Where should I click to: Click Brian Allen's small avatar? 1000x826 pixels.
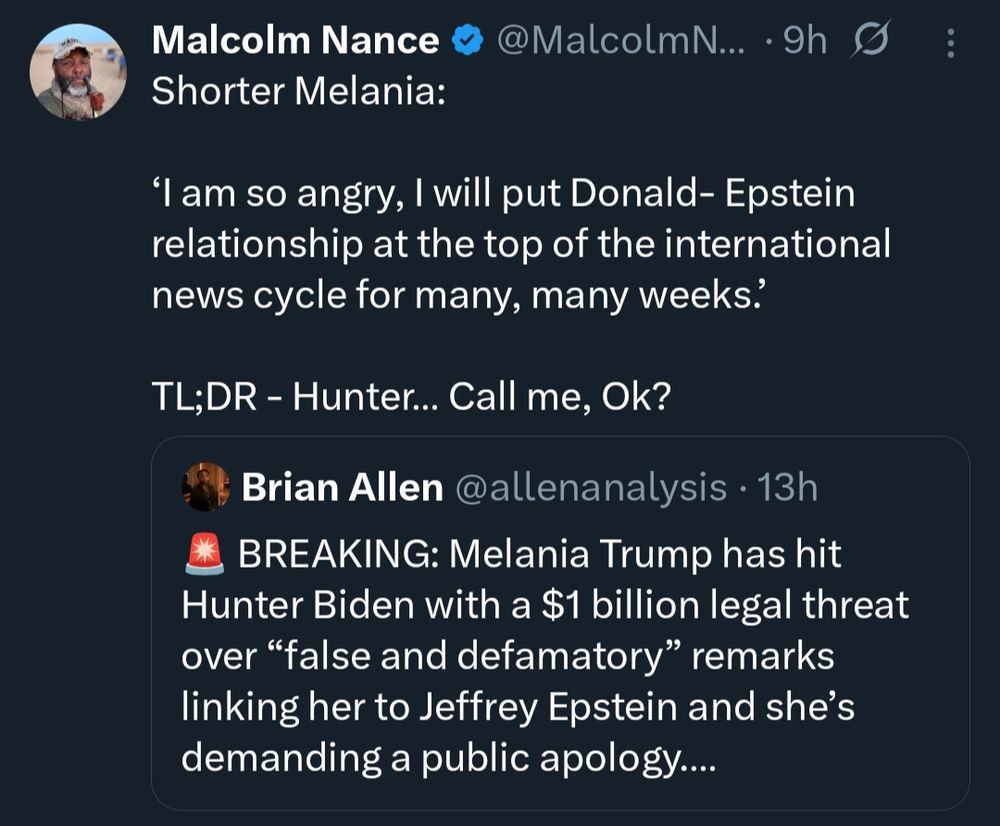[206, 487]
